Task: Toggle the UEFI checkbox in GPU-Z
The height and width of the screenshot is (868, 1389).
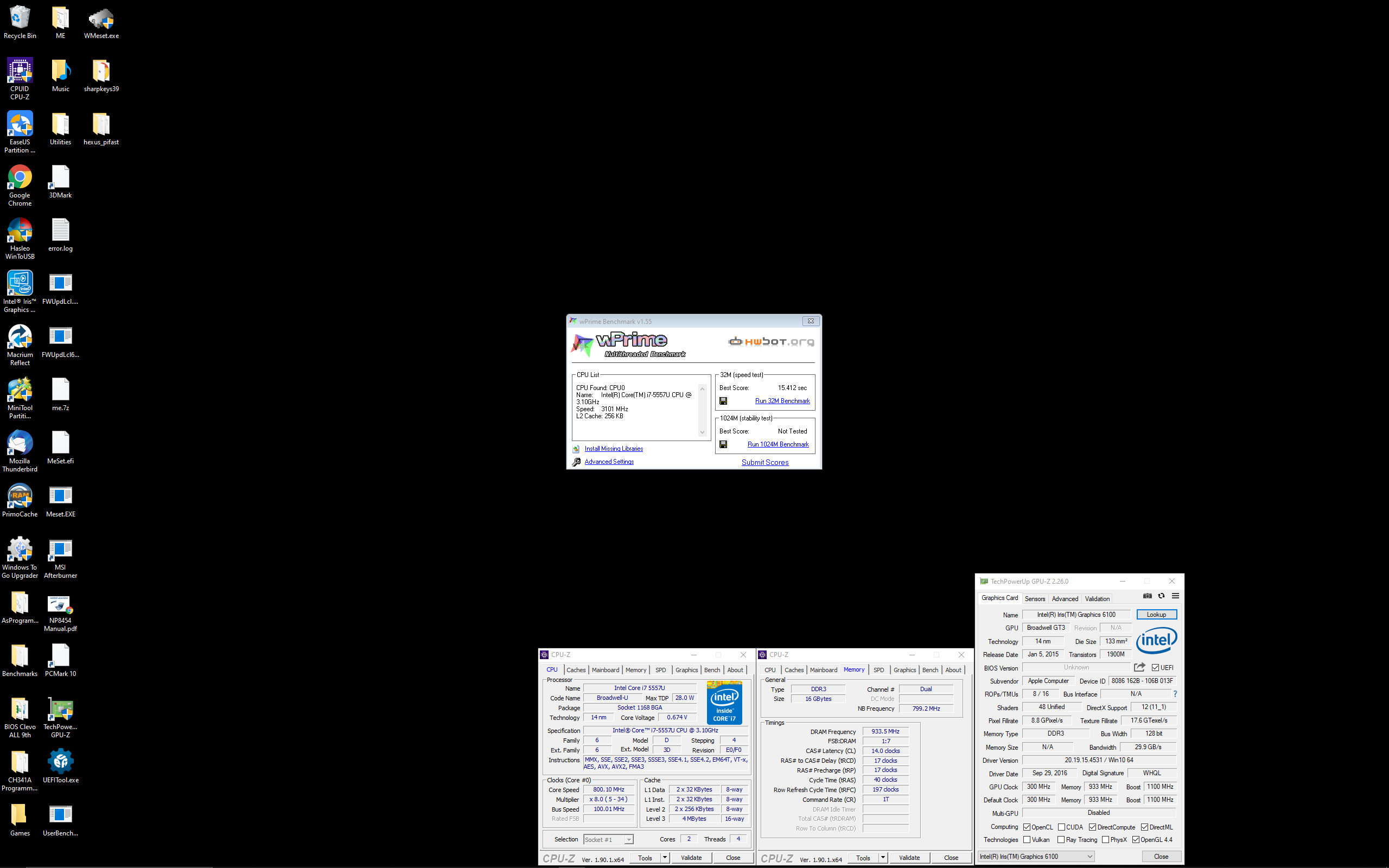Action: (x=1155, y=668)
